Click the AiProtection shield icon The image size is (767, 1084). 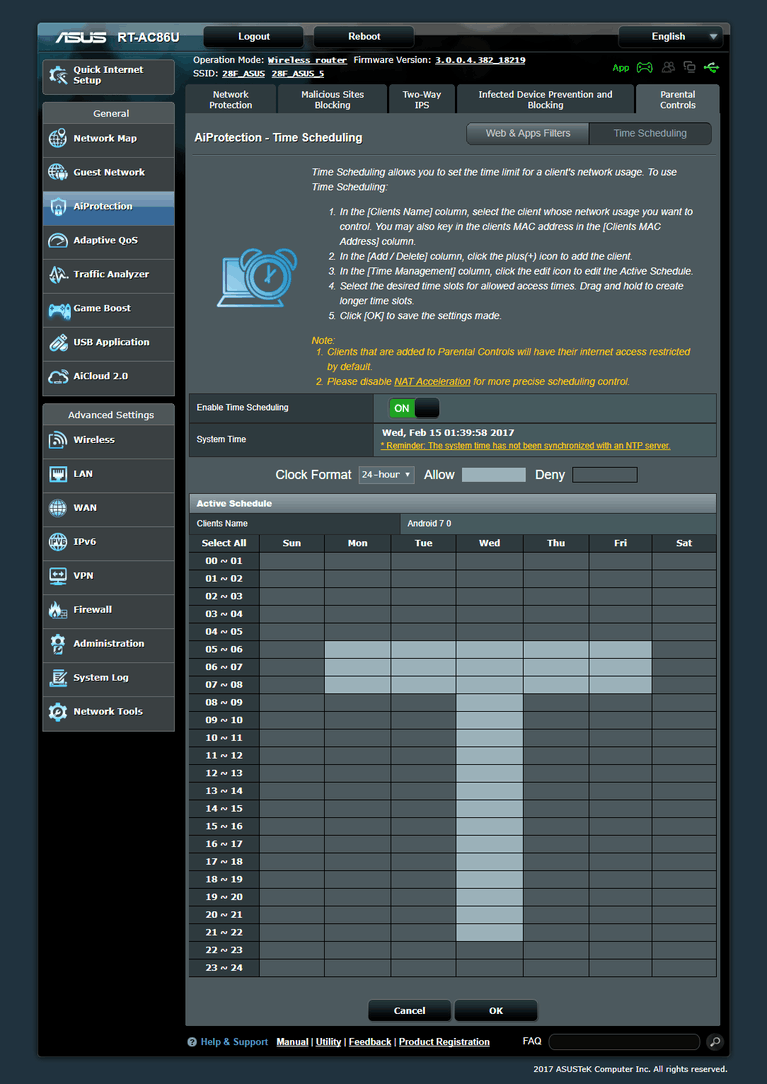(x=58, y=206)
